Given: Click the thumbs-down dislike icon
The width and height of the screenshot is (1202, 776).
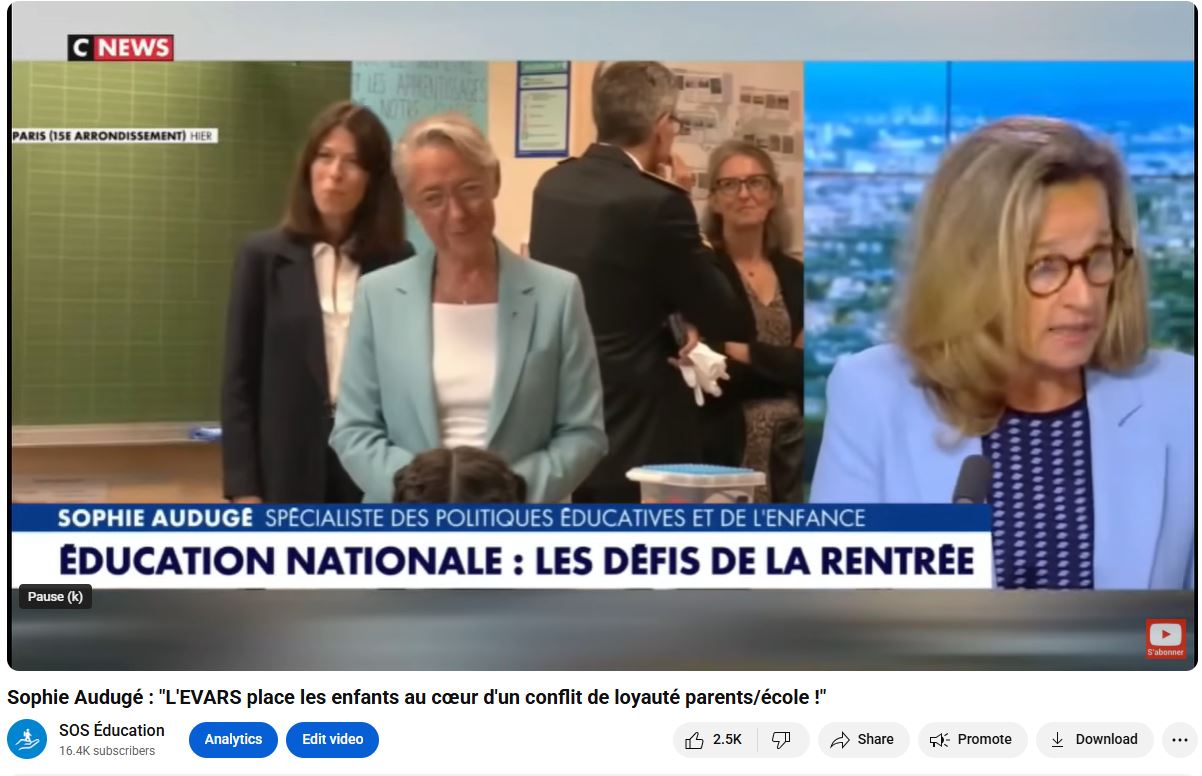Looking at the screenshot, I should 782,740.
